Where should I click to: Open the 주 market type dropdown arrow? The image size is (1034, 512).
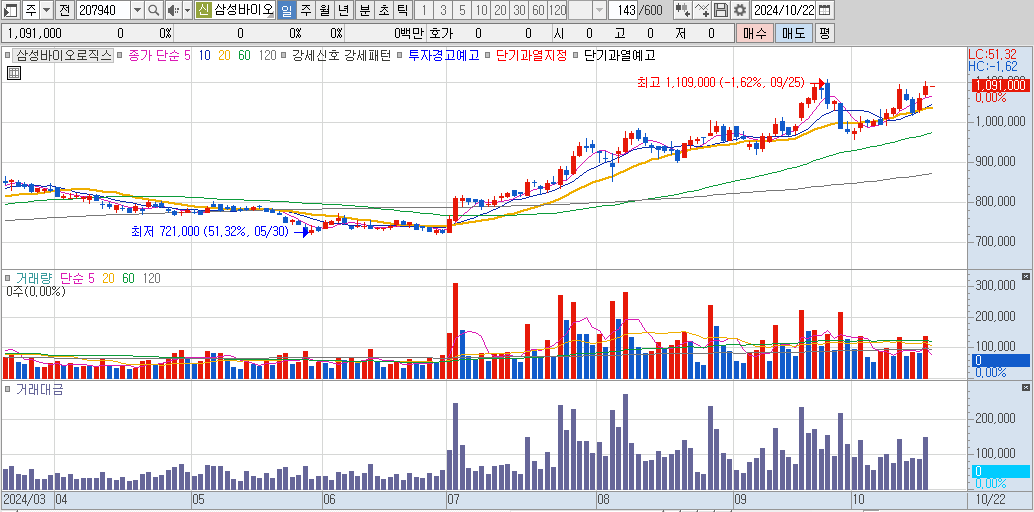coord(46,10)
